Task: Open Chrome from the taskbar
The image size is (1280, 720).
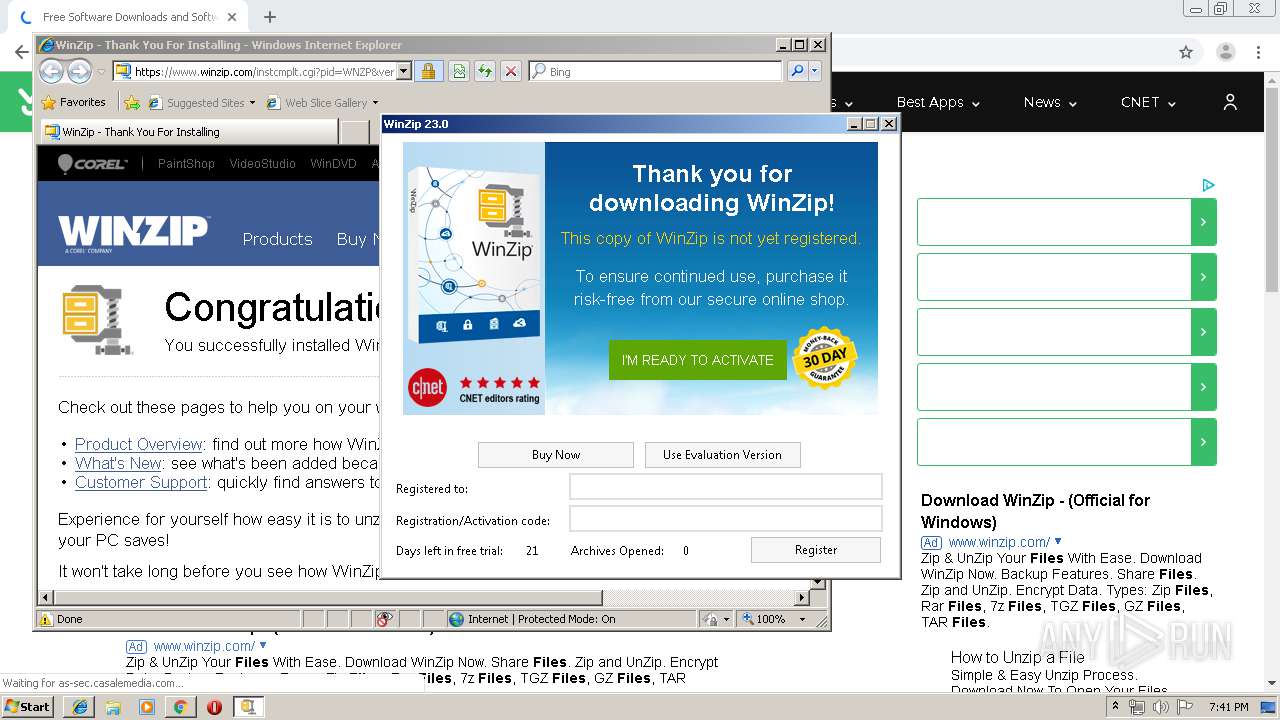Action: pyautogui.click(x=180, y=707)
